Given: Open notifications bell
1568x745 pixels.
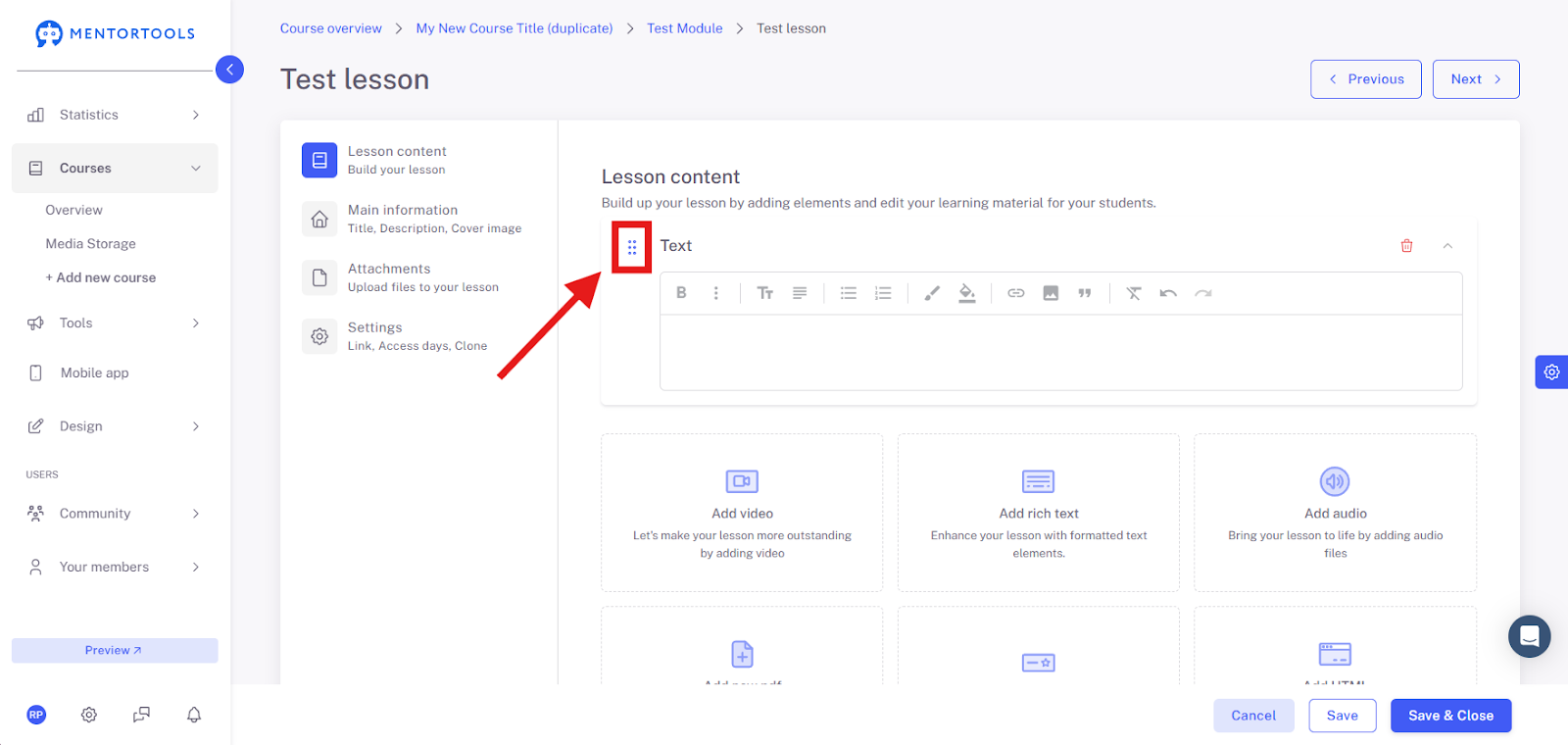Looking at the screenshot, I should pos(194,715).
